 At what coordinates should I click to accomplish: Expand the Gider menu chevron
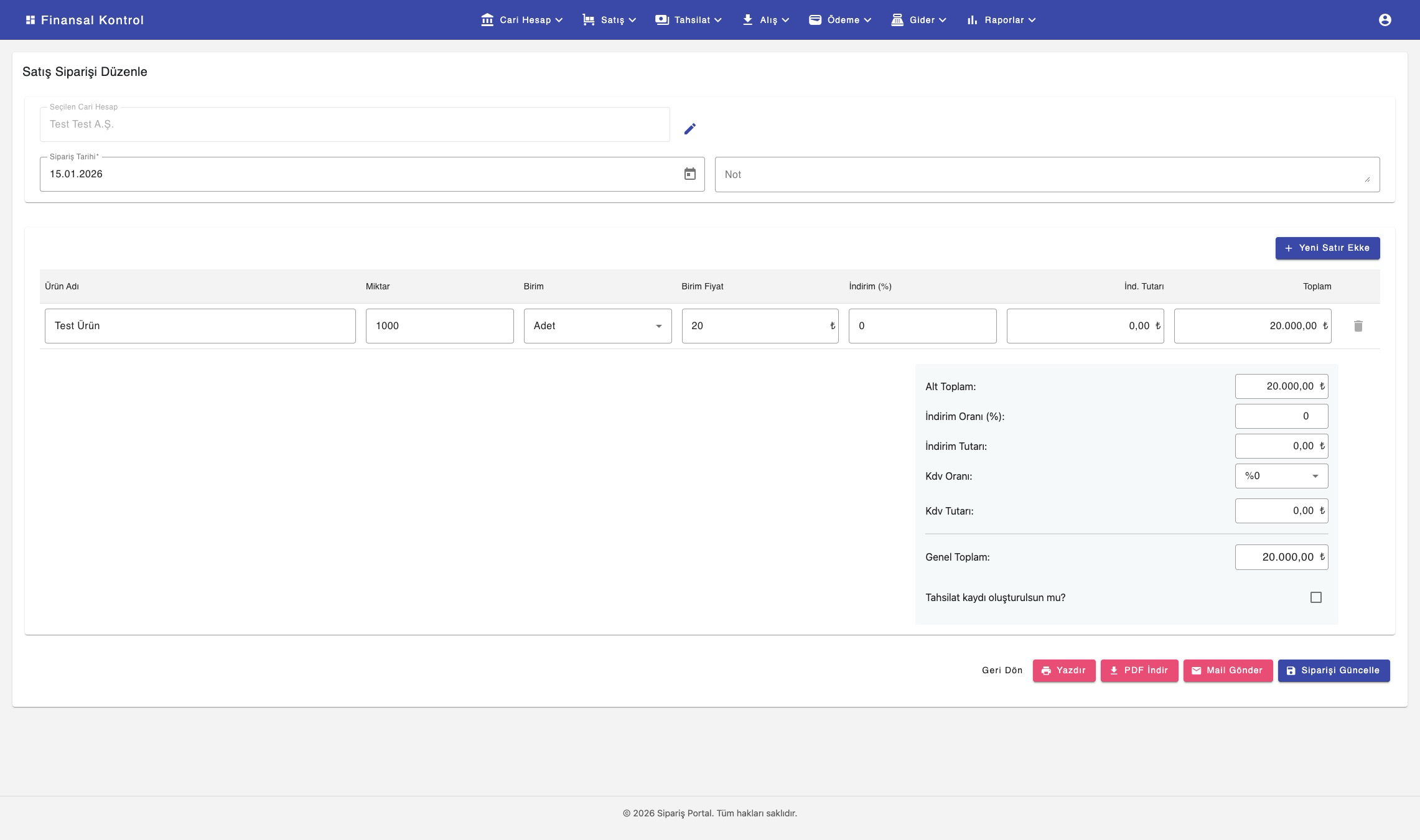943,20
